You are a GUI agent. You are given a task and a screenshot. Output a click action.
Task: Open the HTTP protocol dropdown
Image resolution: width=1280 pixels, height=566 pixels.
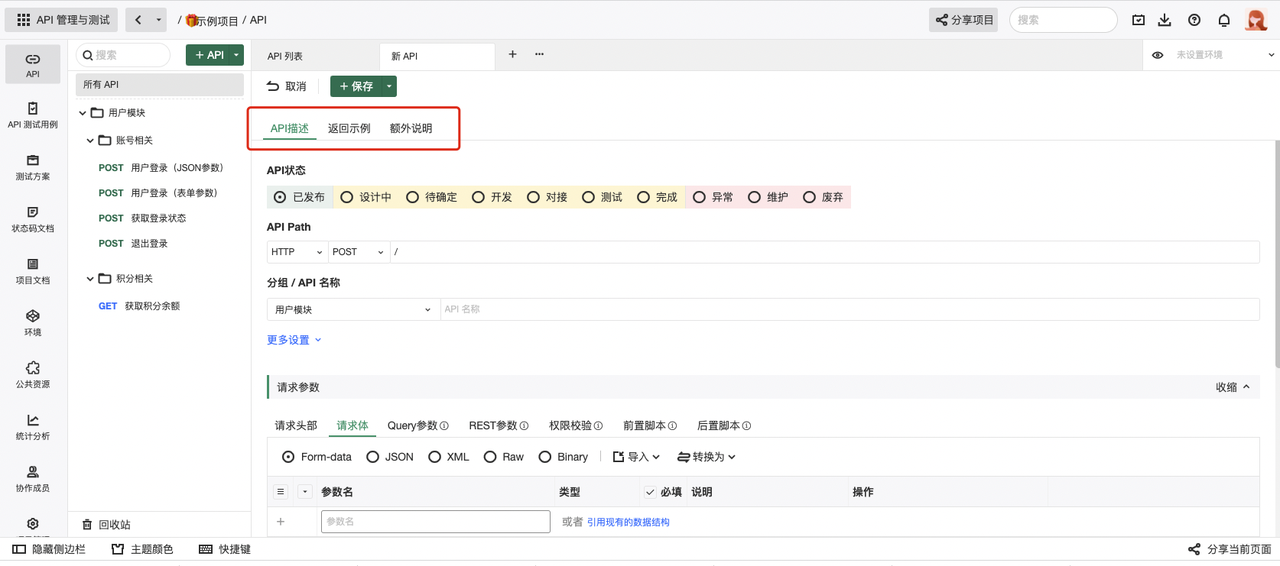(296, 252)
